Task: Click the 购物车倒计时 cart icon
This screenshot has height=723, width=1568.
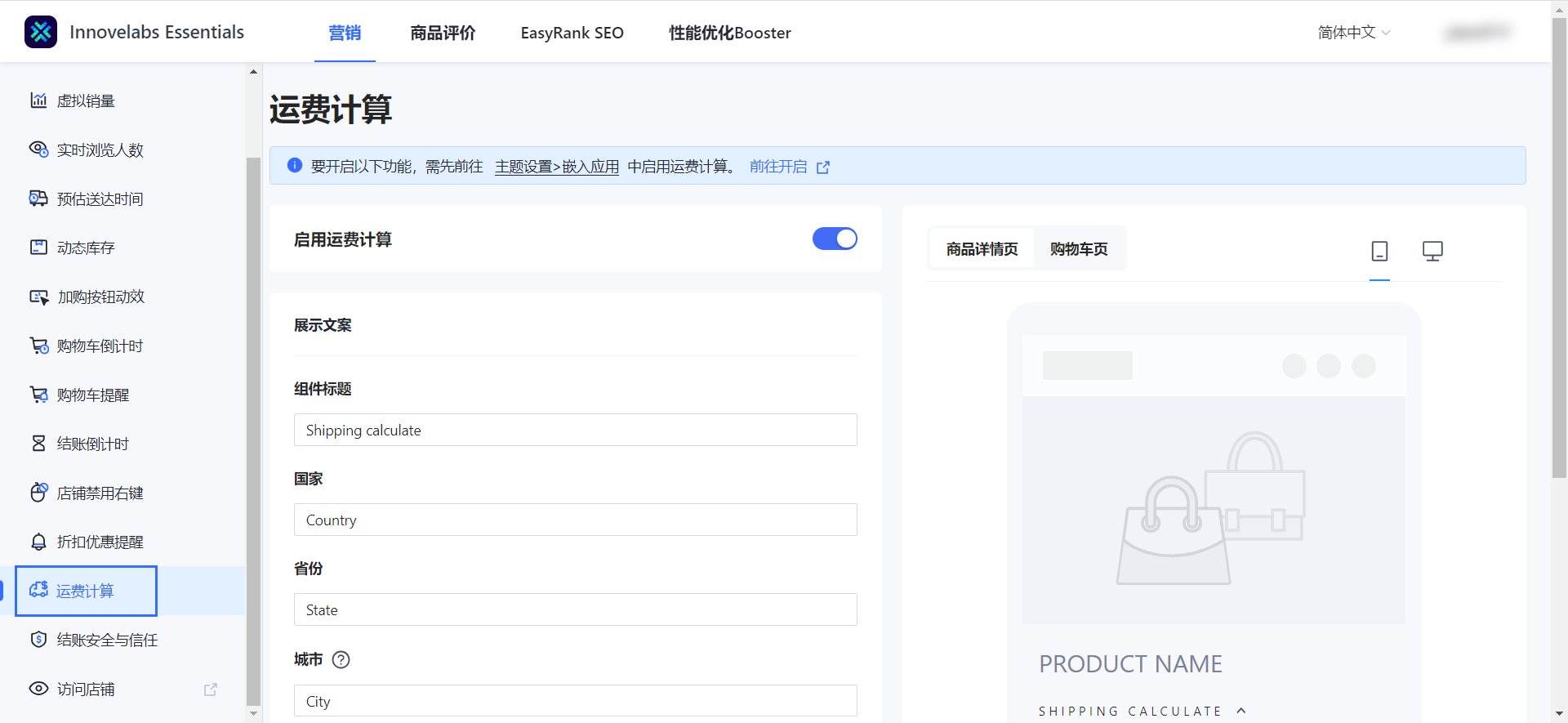Action: point(38,346)
